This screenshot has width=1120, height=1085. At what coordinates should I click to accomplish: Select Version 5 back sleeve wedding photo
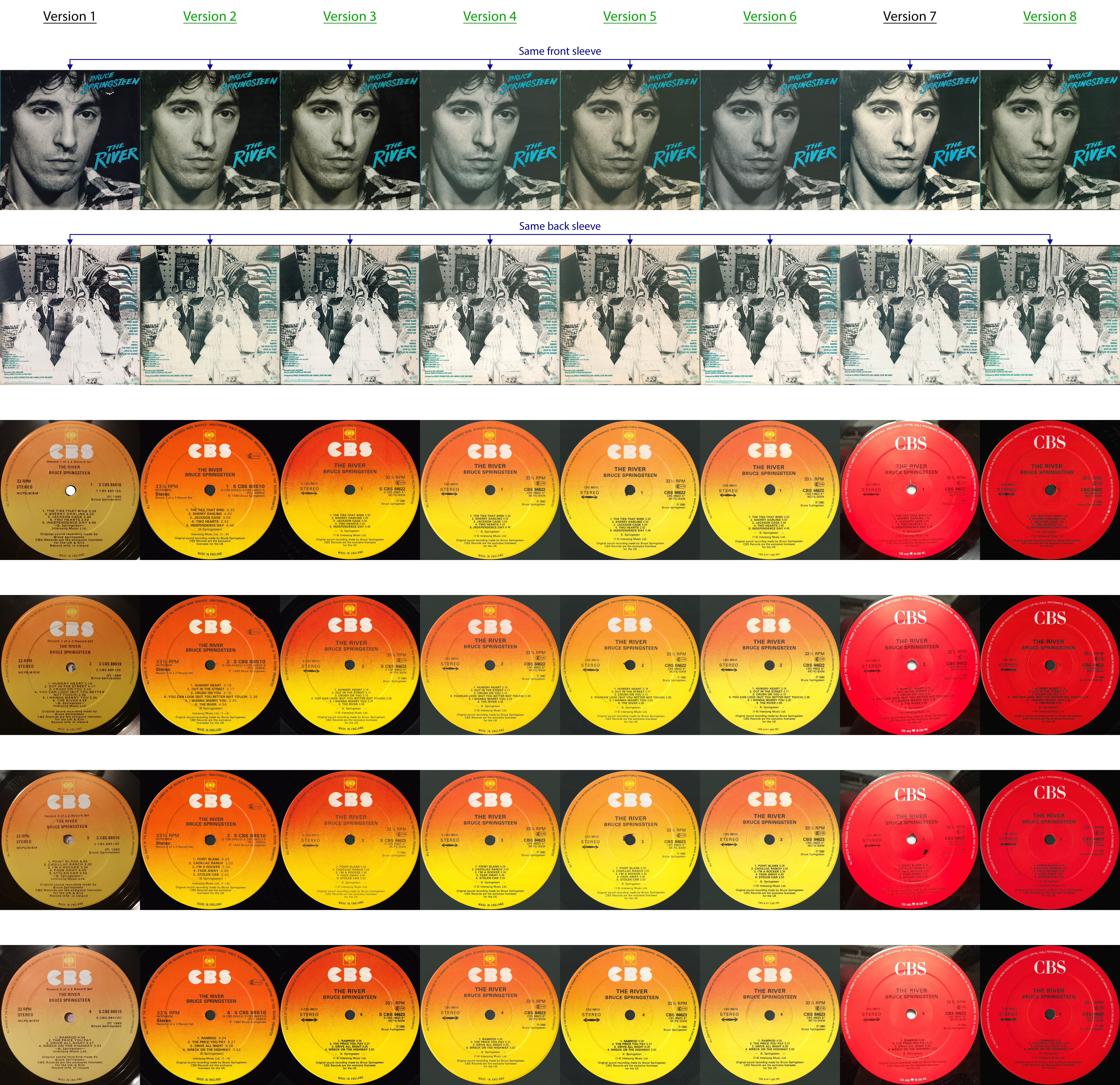630,315
